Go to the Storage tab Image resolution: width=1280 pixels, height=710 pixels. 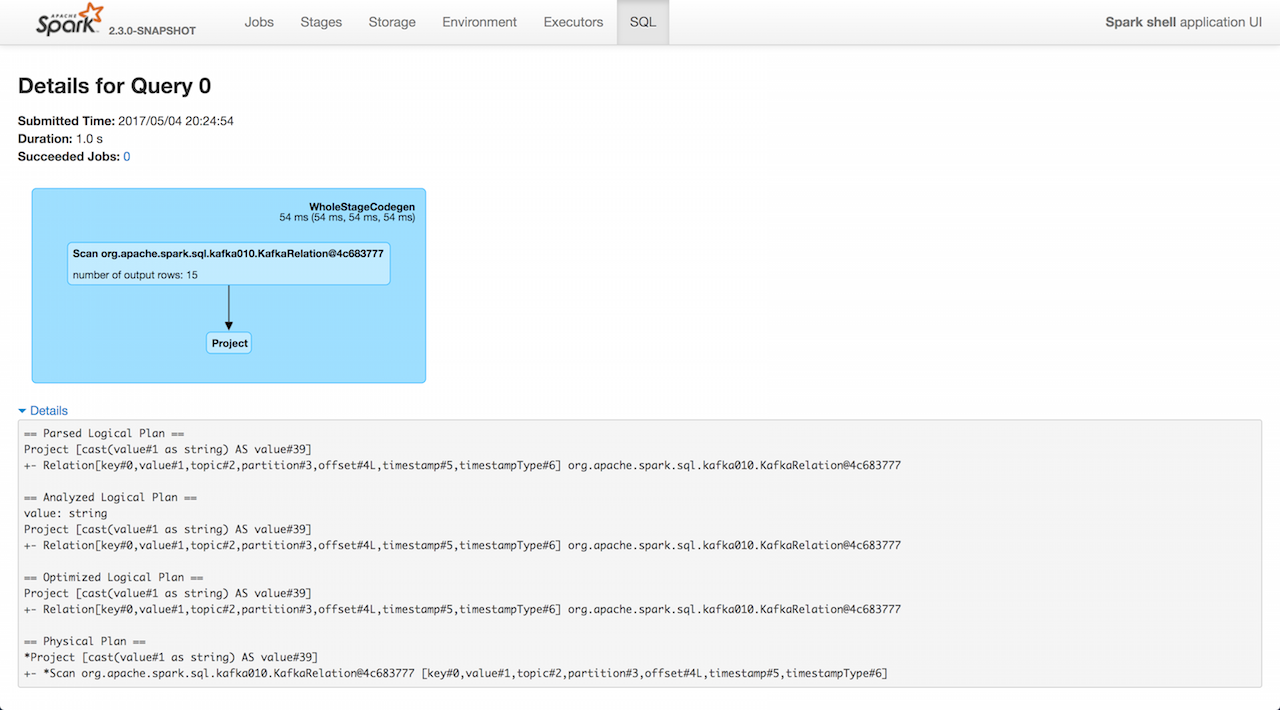coord(392,22)
